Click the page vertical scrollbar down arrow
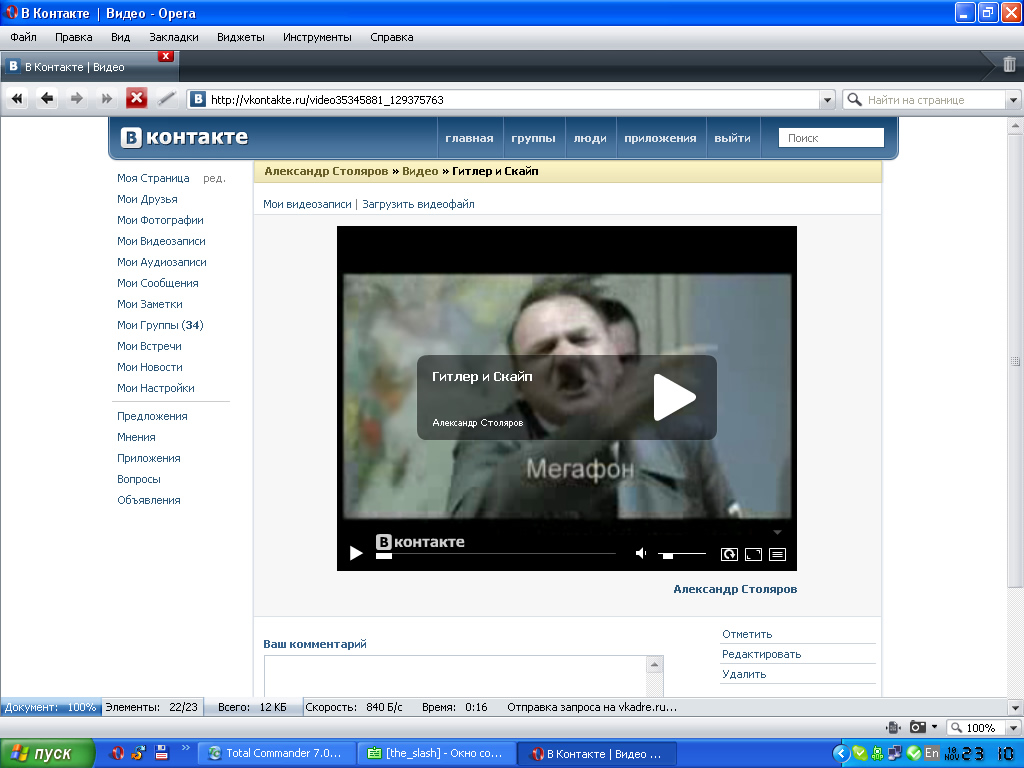Viewport: 1024px width, 768px height. (x=1015, y=707)
